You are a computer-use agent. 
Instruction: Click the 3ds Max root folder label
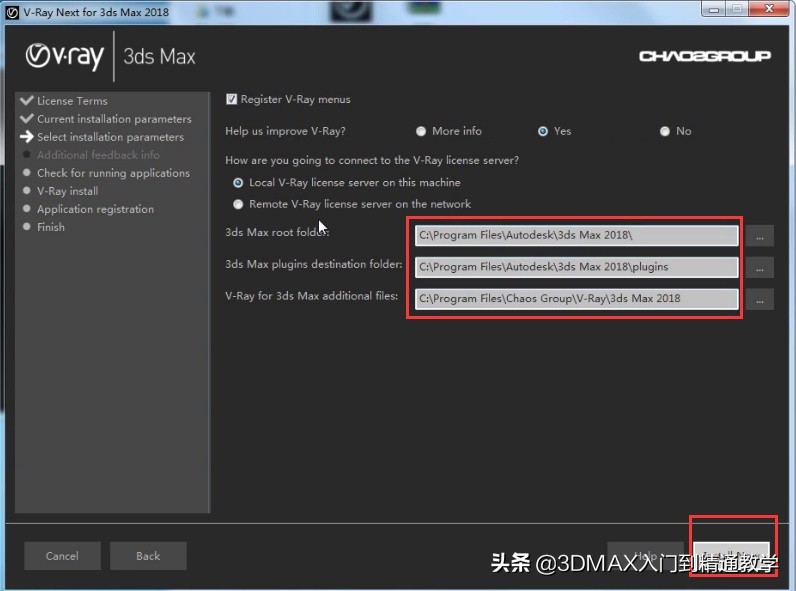[277, 232]
